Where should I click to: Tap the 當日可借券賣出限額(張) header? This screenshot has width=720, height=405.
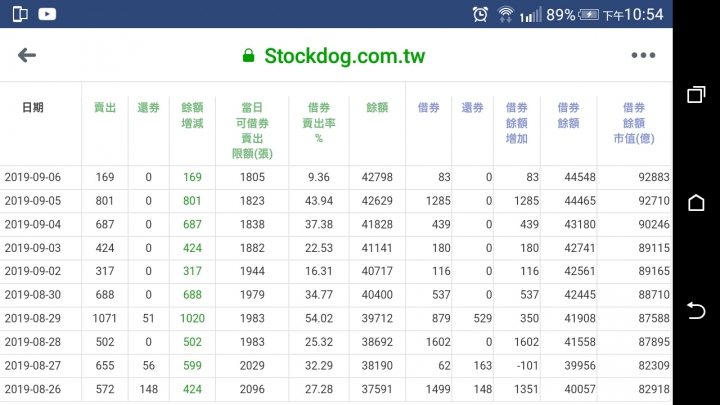[252, 131]
